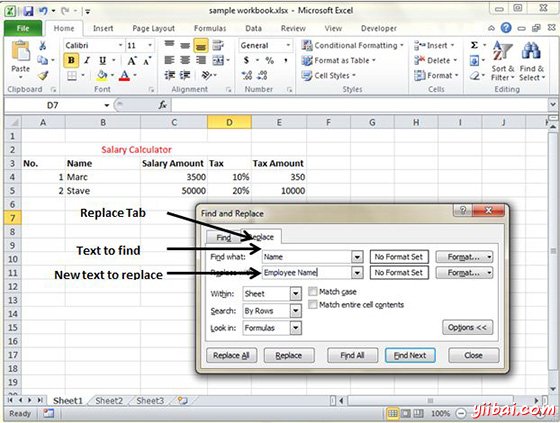Viewport: 560px width, 423px height.
Task: Open Sort & Filter menu
Action: point(502,61)
